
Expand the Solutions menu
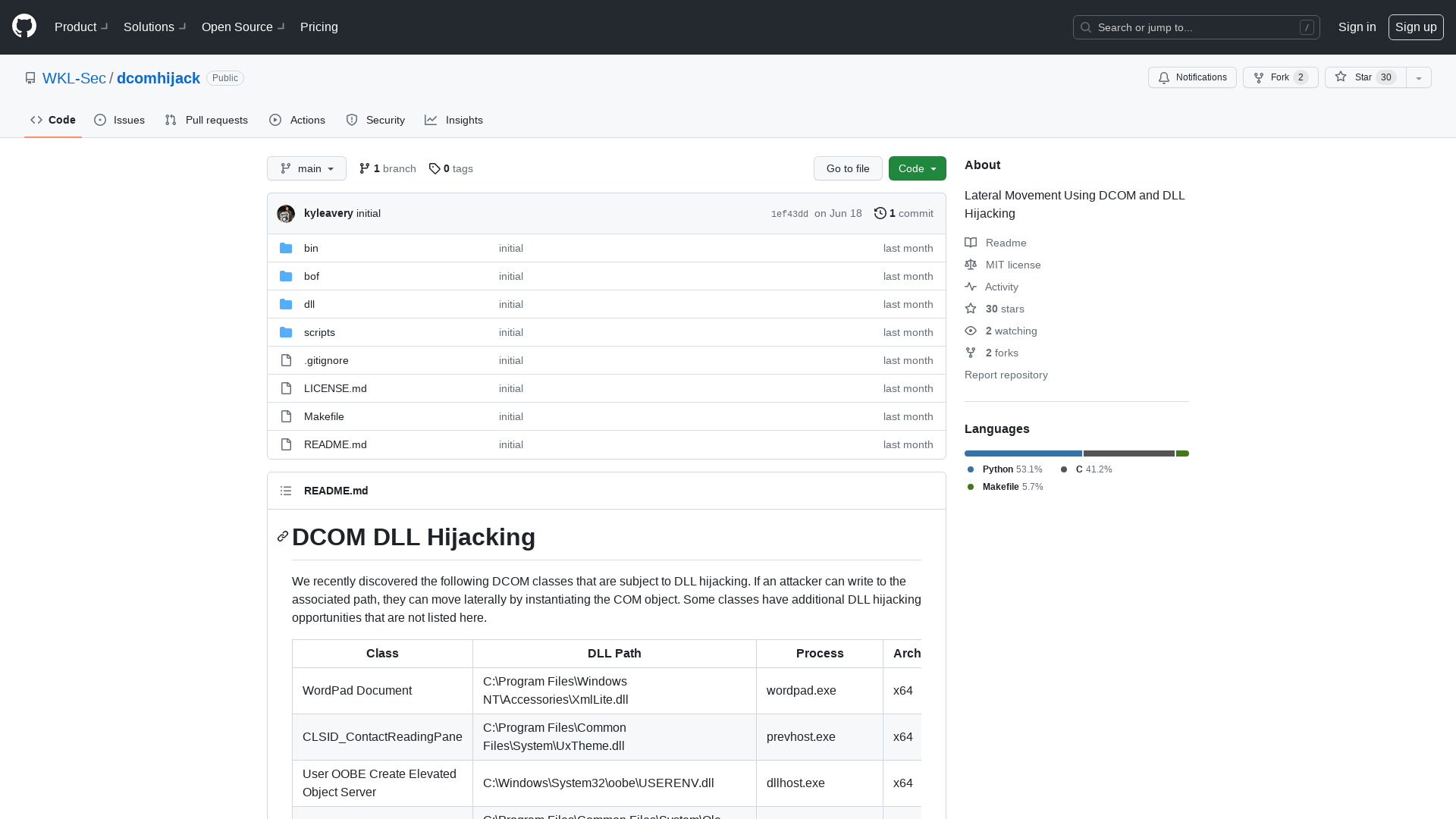155,27
